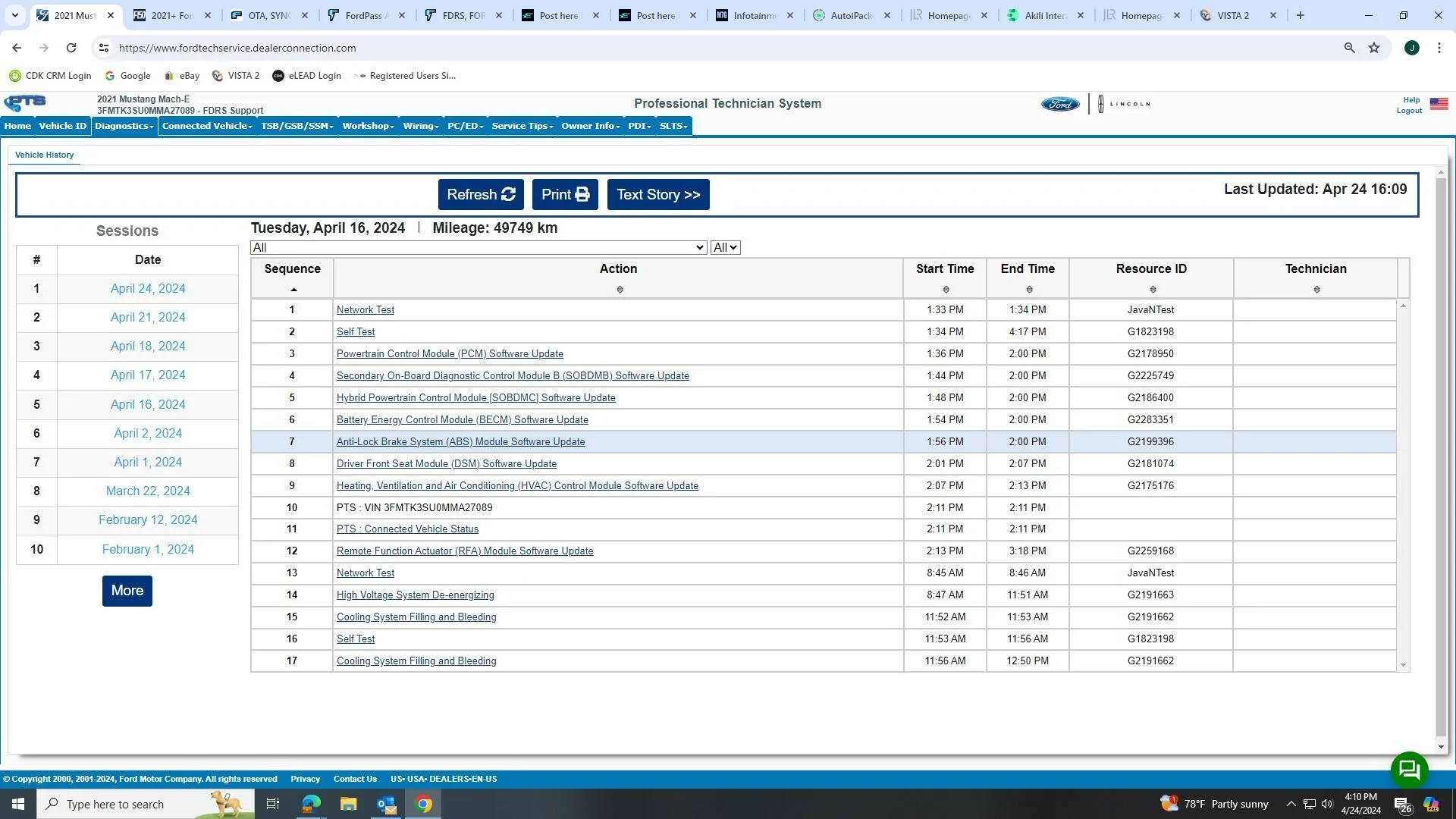Open Home menu item
Viewport: 1456px width, 819px height.
(17, 126)
